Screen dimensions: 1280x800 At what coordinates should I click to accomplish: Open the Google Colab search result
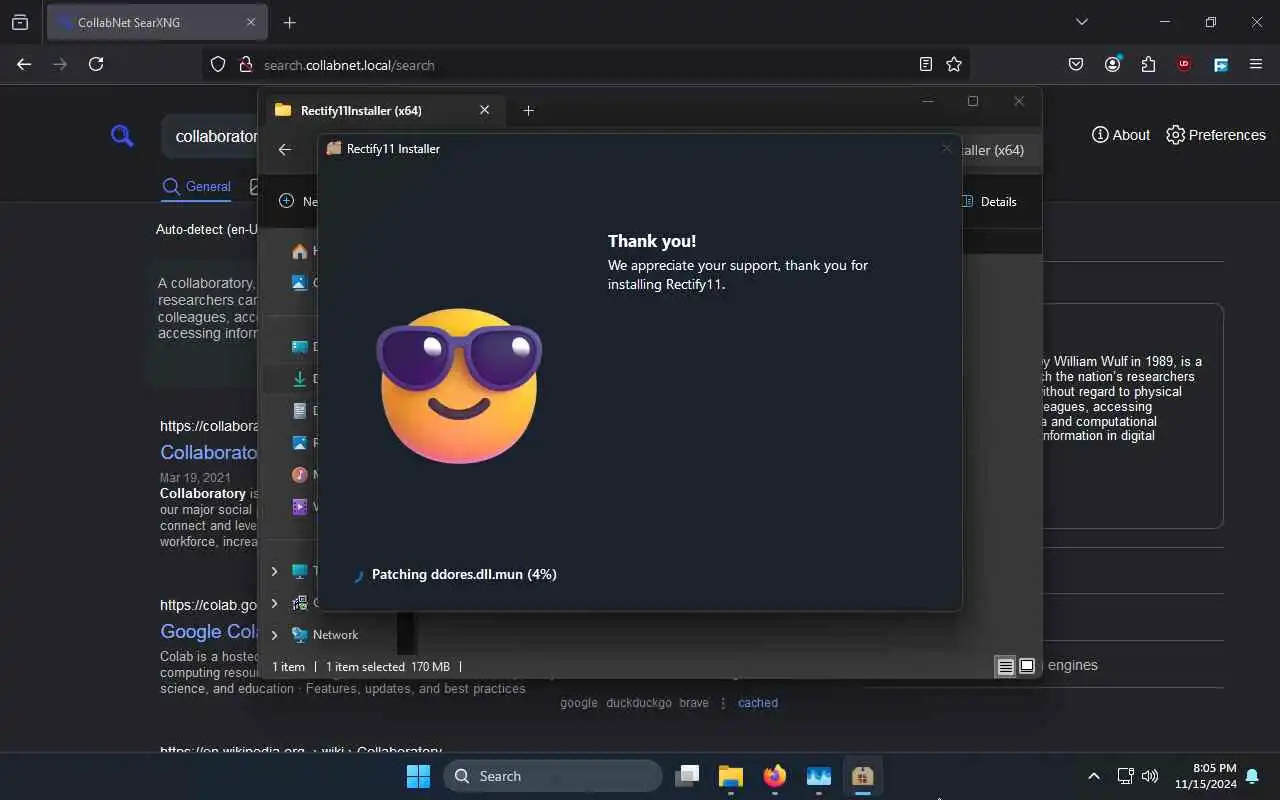point(210,631)
